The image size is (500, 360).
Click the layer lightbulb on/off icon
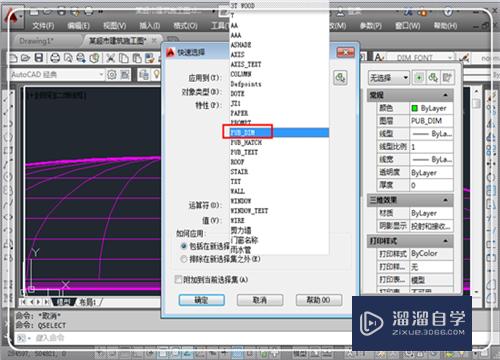(x=156, y=74)
